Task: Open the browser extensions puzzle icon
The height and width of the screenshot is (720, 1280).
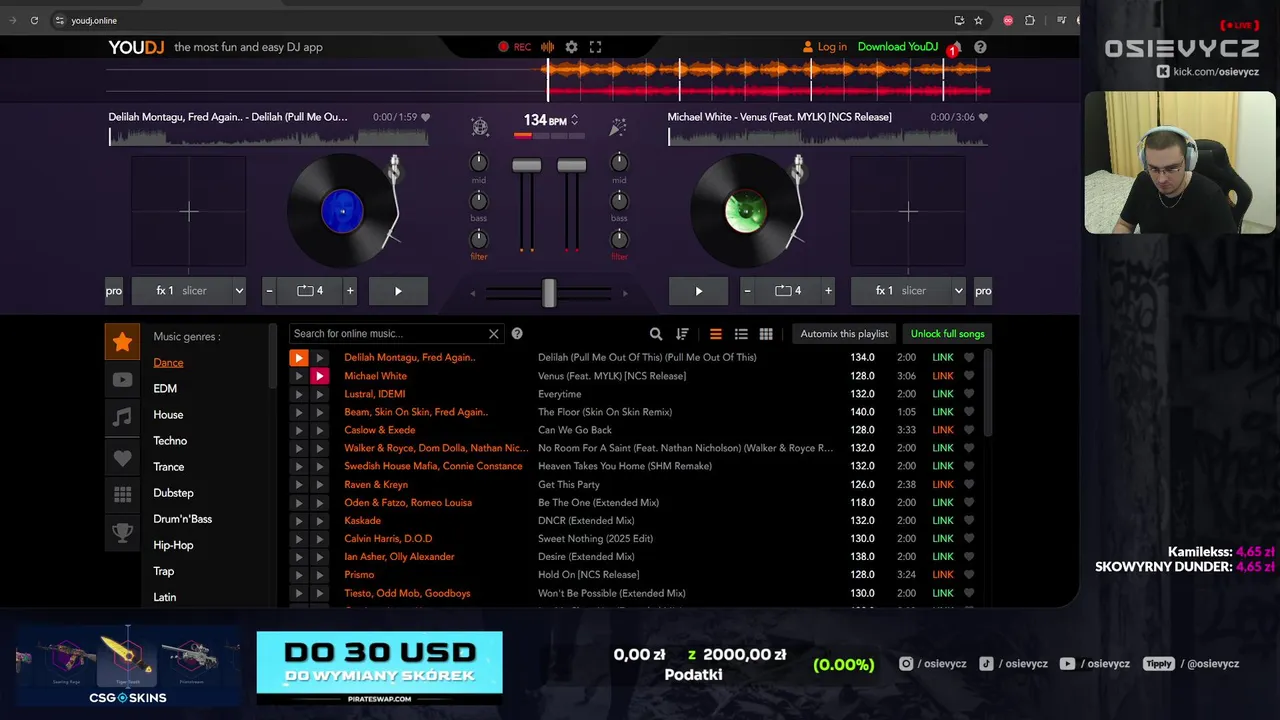Action: coord(1030,20)
